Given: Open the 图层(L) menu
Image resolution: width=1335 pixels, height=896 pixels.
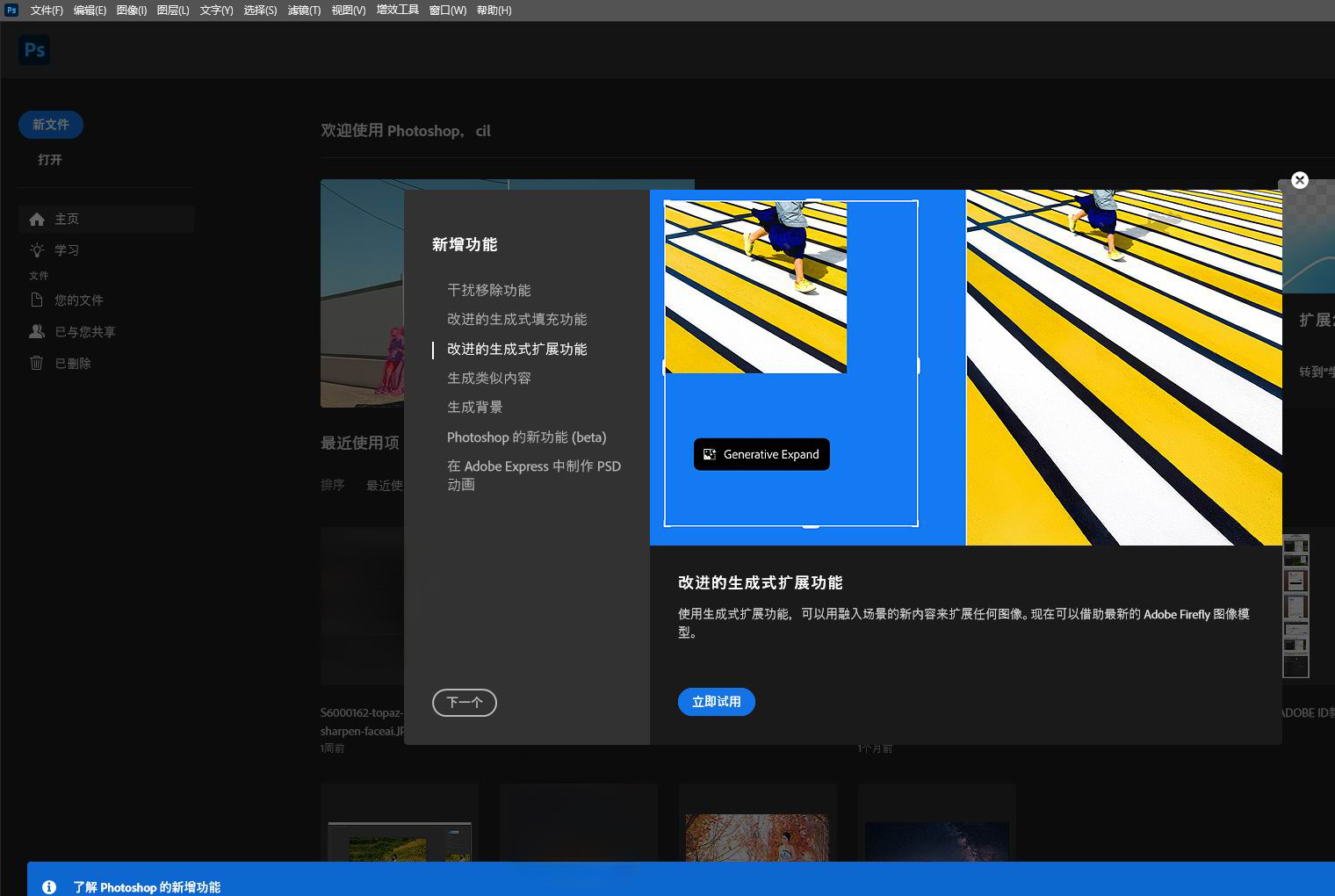Looking at the screenshot, I should tap(173, 11).
